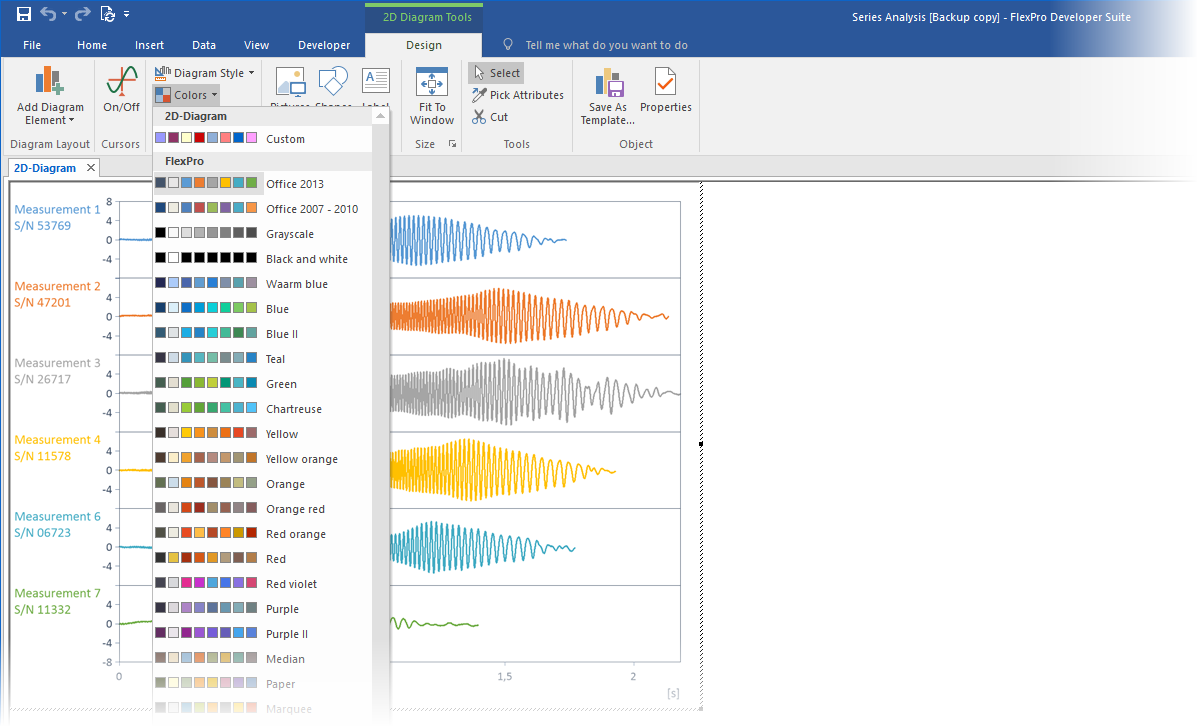Close the 2D-Diagram document tab

91,167
